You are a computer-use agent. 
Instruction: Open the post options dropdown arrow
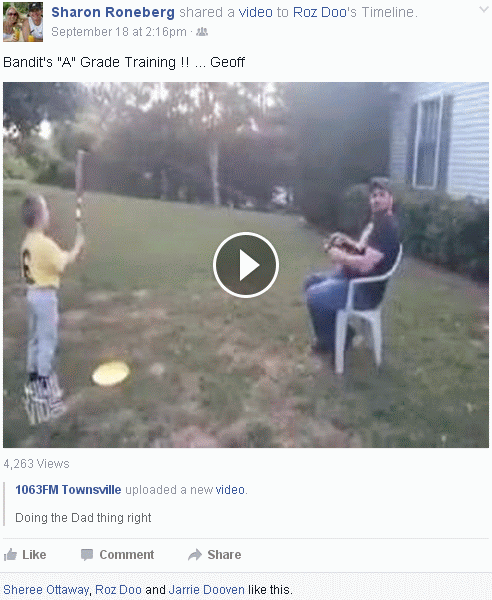click(x=484, y=10)
